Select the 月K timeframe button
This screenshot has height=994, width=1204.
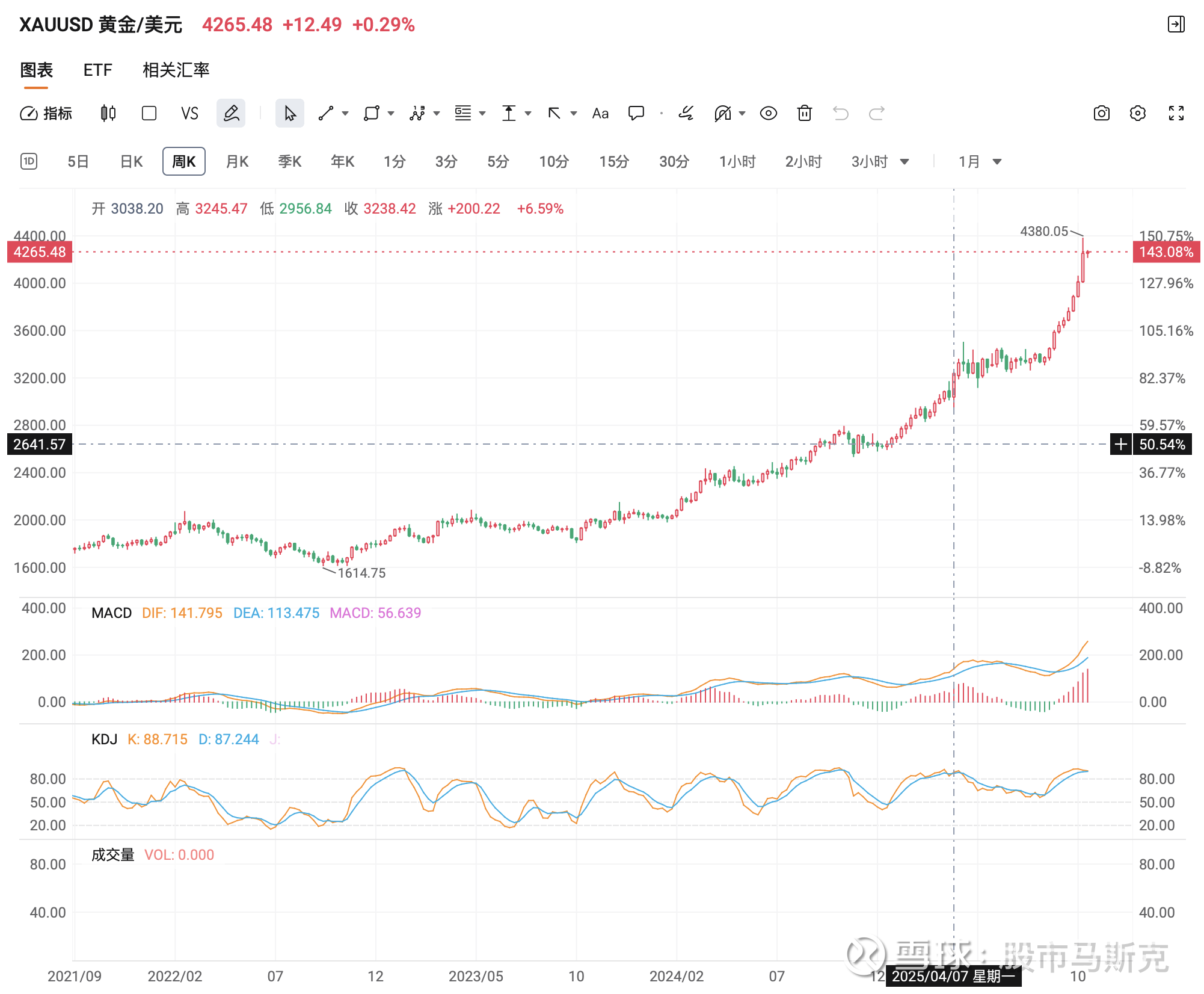237,161
